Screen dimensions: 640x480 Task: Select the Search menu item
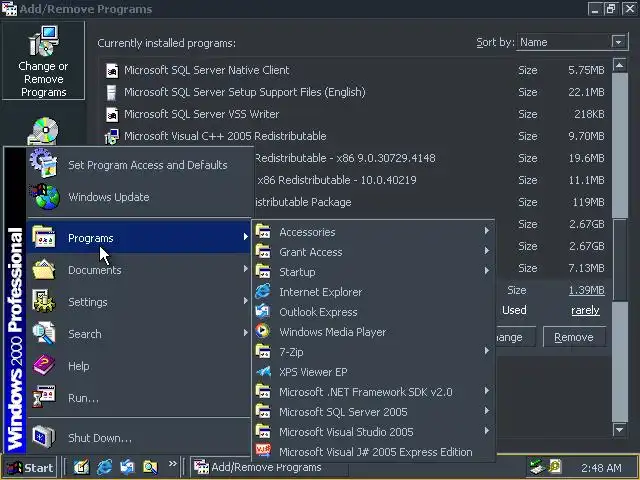click(139, 333)
